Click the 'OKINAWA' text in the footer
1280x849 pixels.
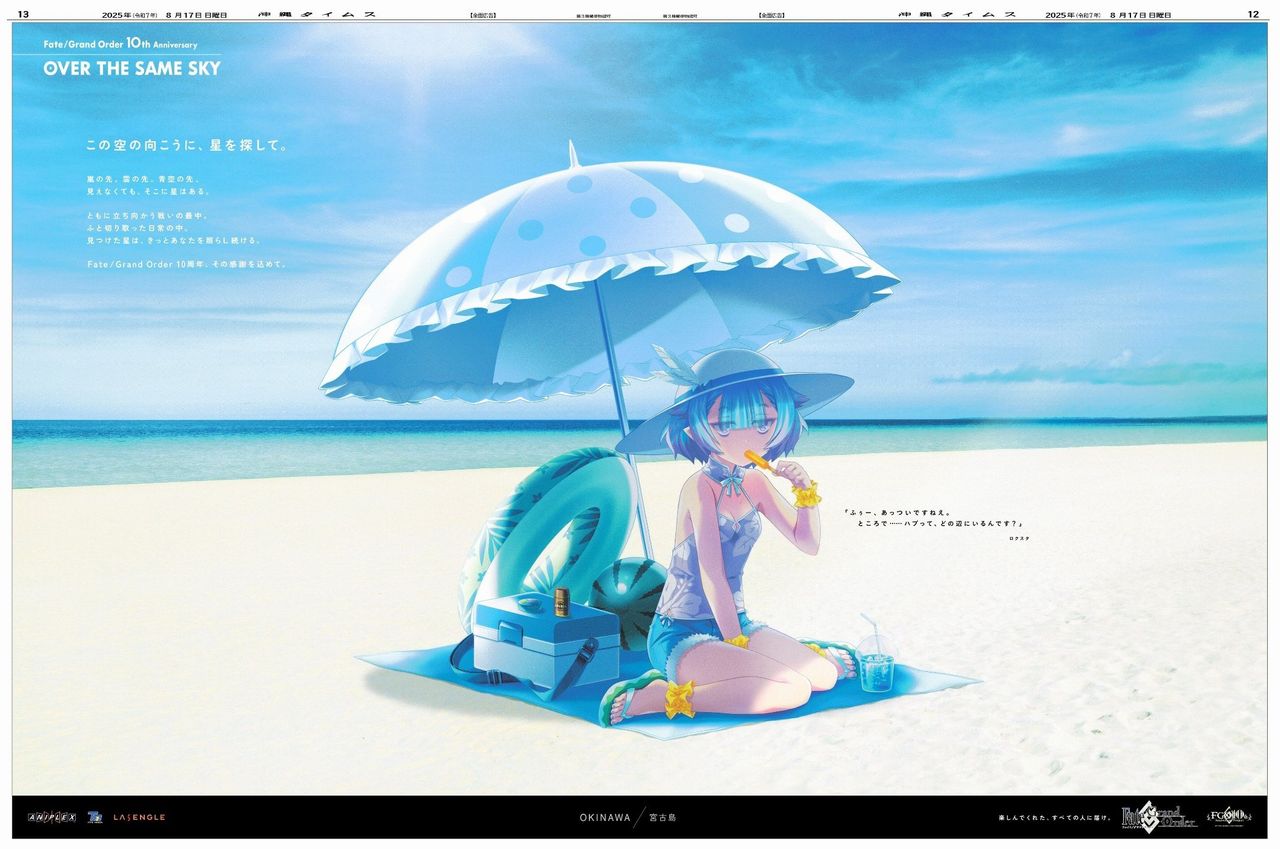coord(605,817)
